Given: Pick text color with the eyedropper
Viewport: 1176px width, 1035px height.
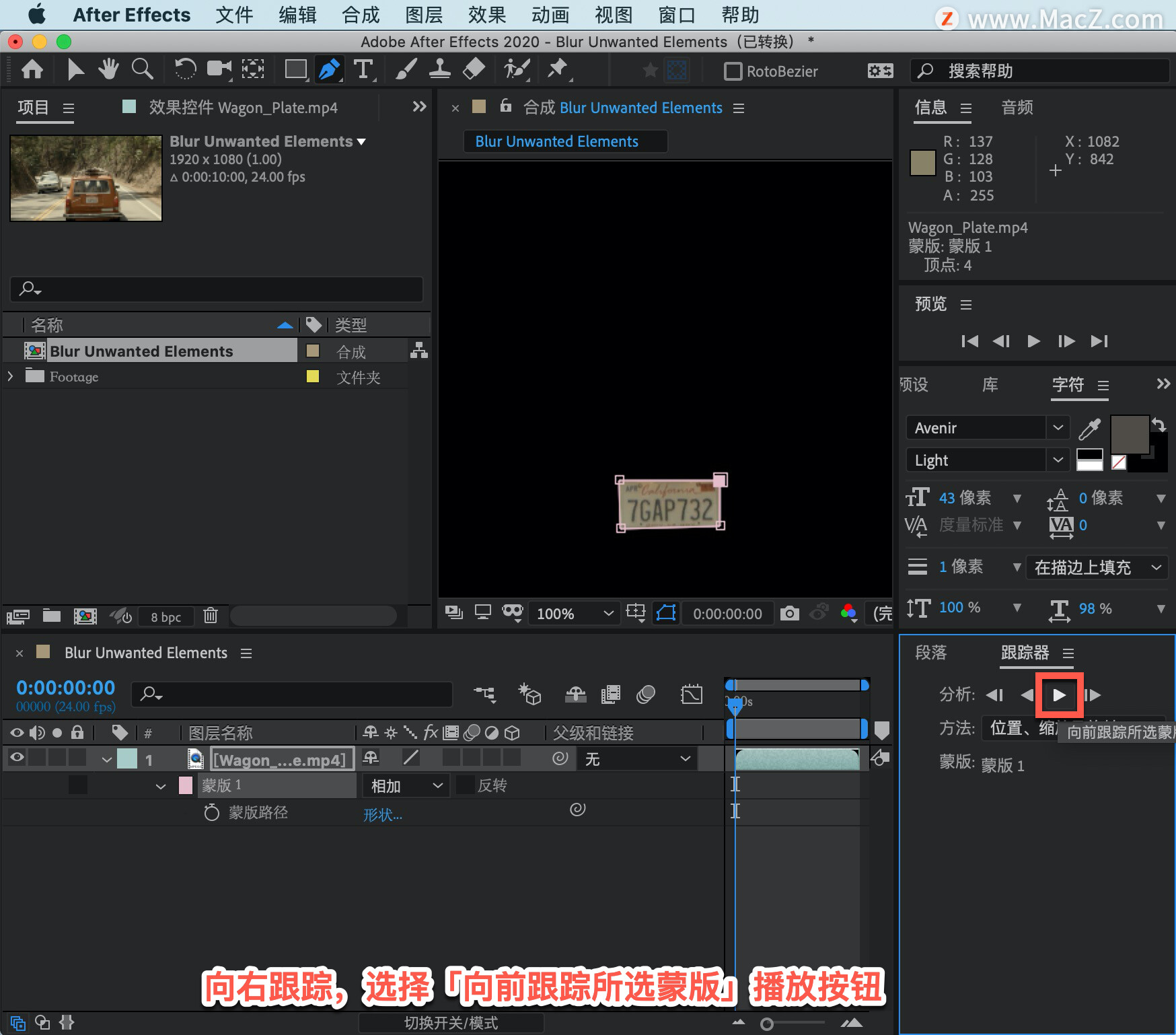Looking at the screenshot, I should [x=1089, y=429].
